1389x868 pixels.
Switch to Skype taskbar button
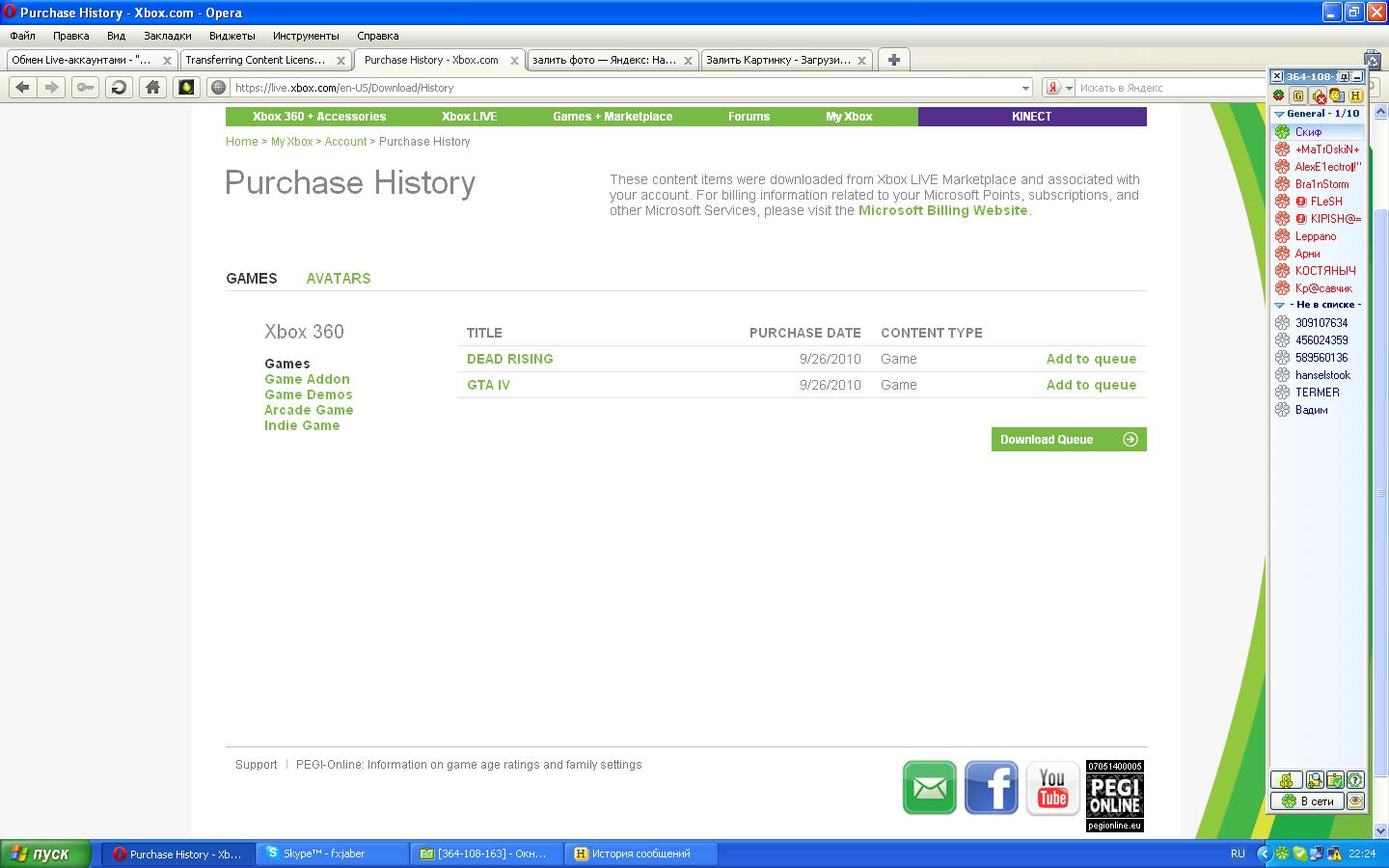[332, 854]
